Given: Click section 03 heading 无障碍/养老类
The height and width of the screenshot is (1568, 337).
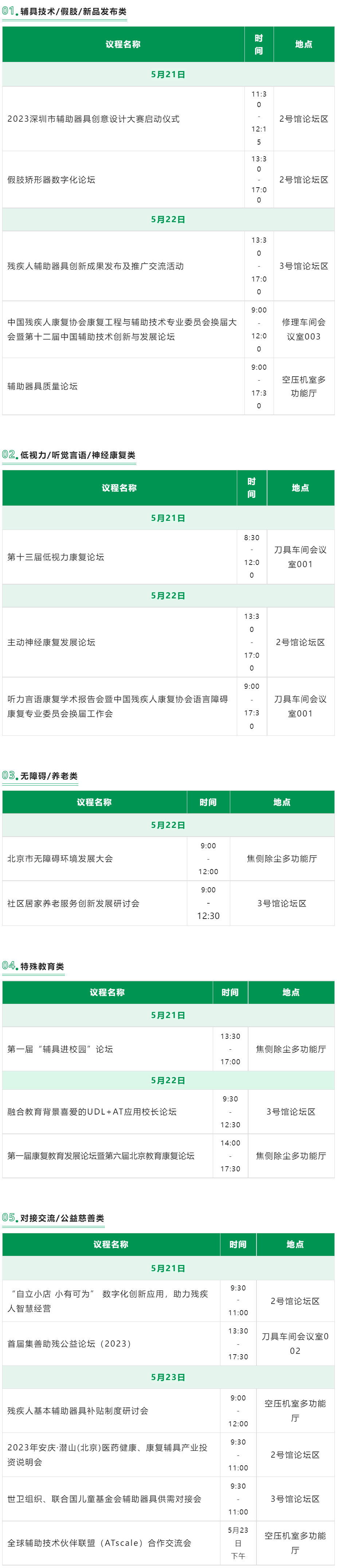Looking at the screenshot, I should [x=49, y=776].
